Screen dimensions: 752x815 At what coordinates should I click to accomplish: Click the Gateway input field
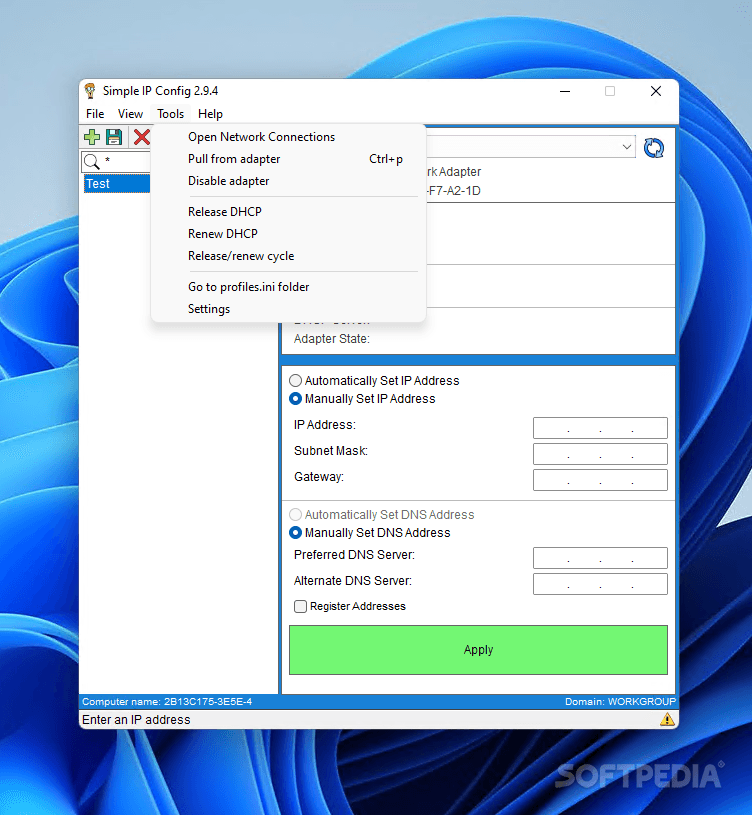(600, 480)
